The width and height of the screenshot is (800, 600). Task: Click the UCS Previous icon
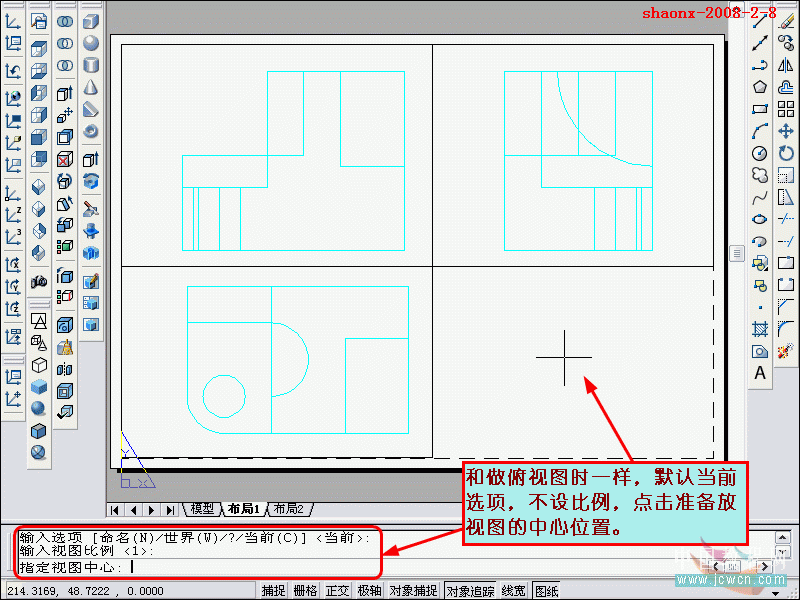(13, 71)
